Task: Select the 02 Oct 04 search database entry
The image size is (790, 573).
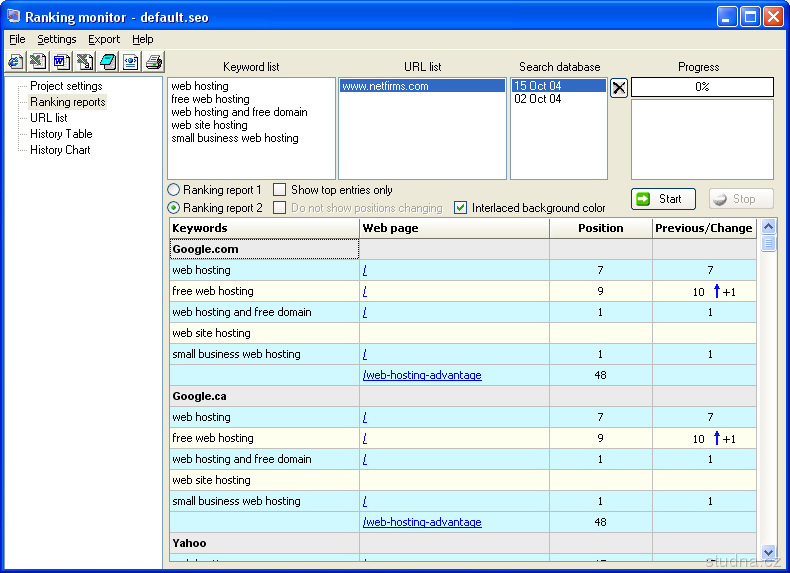Action: pyautogui.click(x=538, y=99)
